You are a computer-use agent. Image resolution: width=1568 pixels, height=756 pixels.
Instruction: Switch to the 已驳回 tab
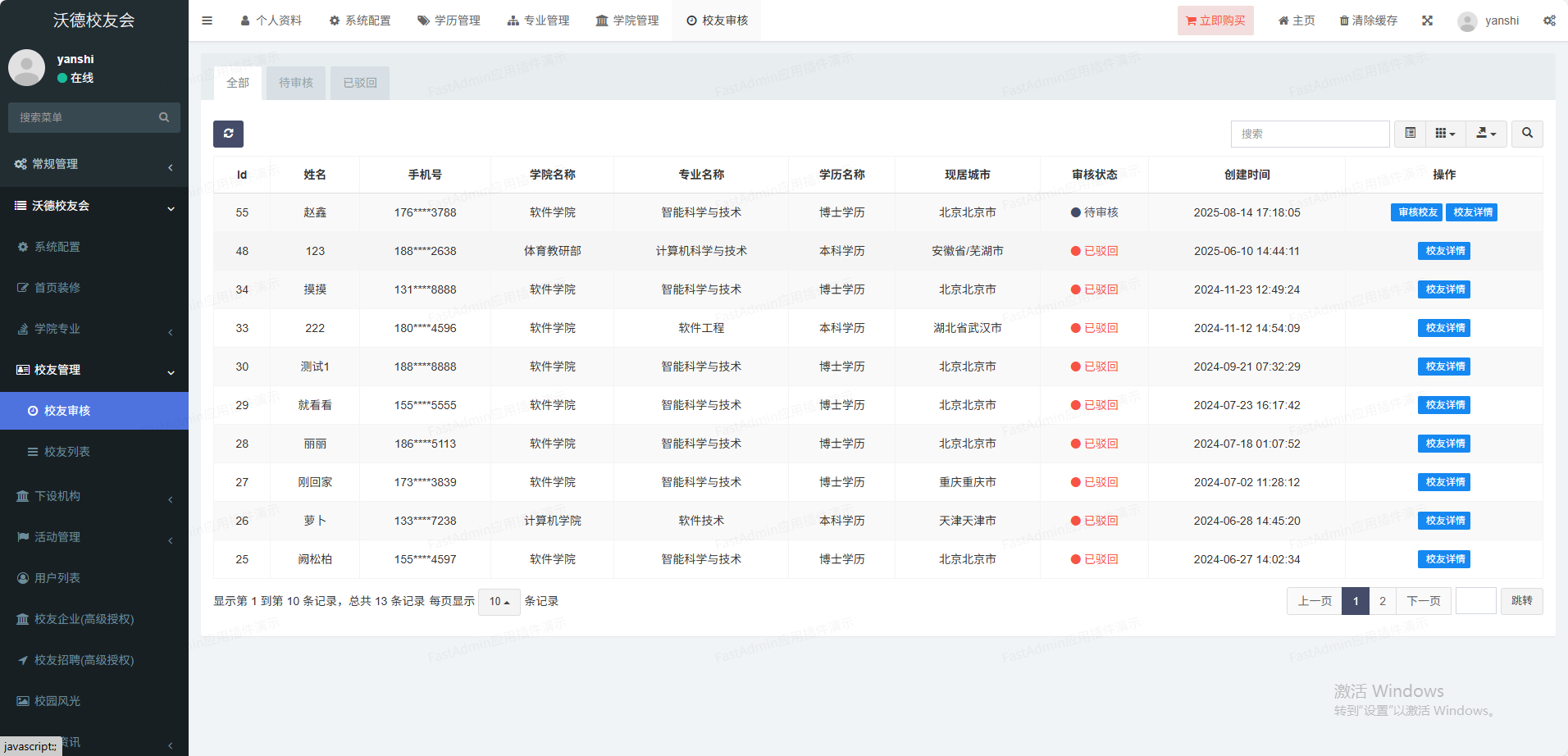coord(359,83)
